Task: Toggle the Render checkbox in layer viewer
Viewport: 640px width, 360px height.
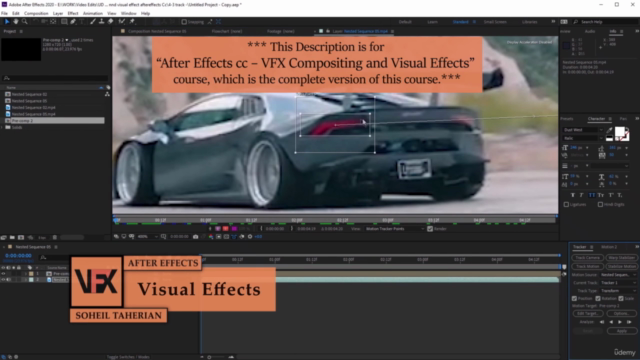Action: click(430, 229)
